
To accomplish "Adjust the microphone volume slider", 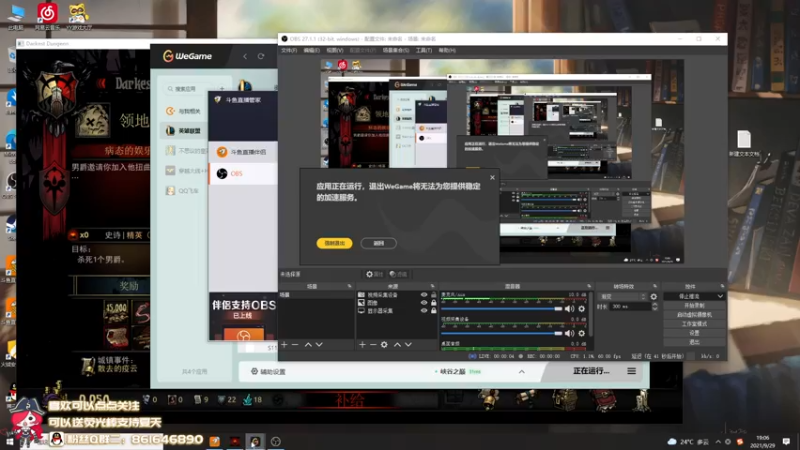I will tap(502, 309).
